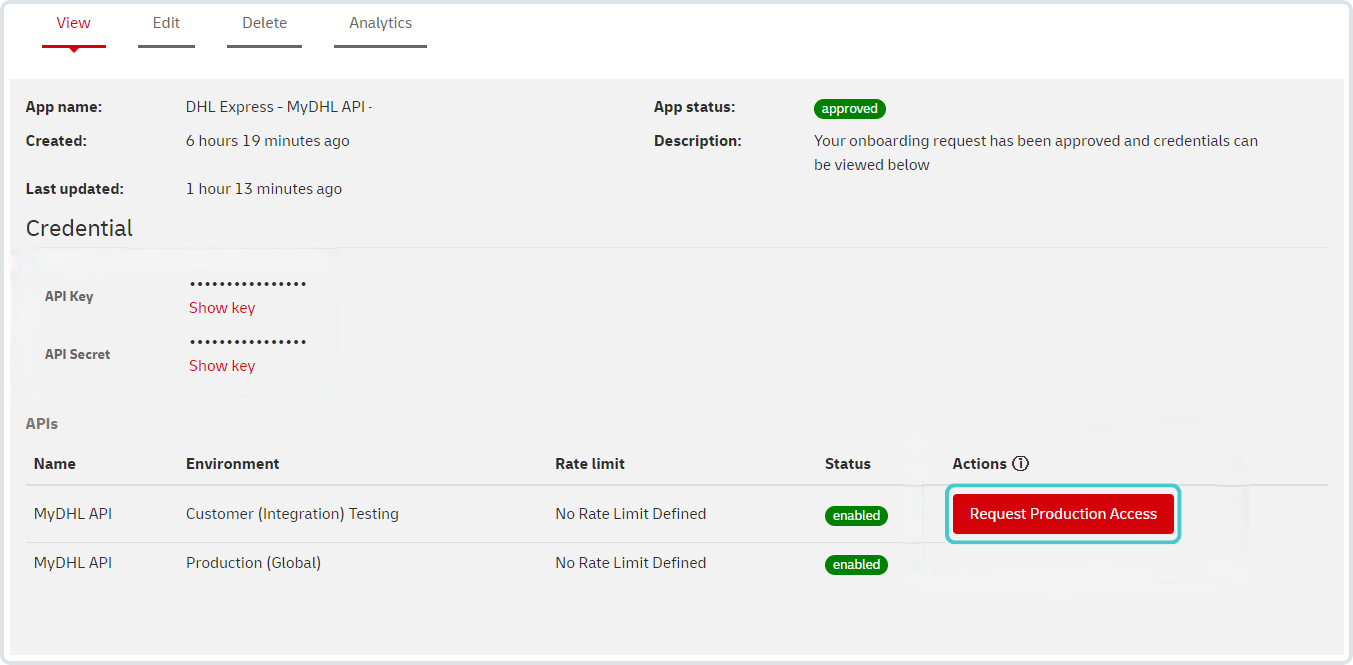This screenshot has height=665, width=1353.
Task: Show key for API Key
Action: tap(222, 308)
